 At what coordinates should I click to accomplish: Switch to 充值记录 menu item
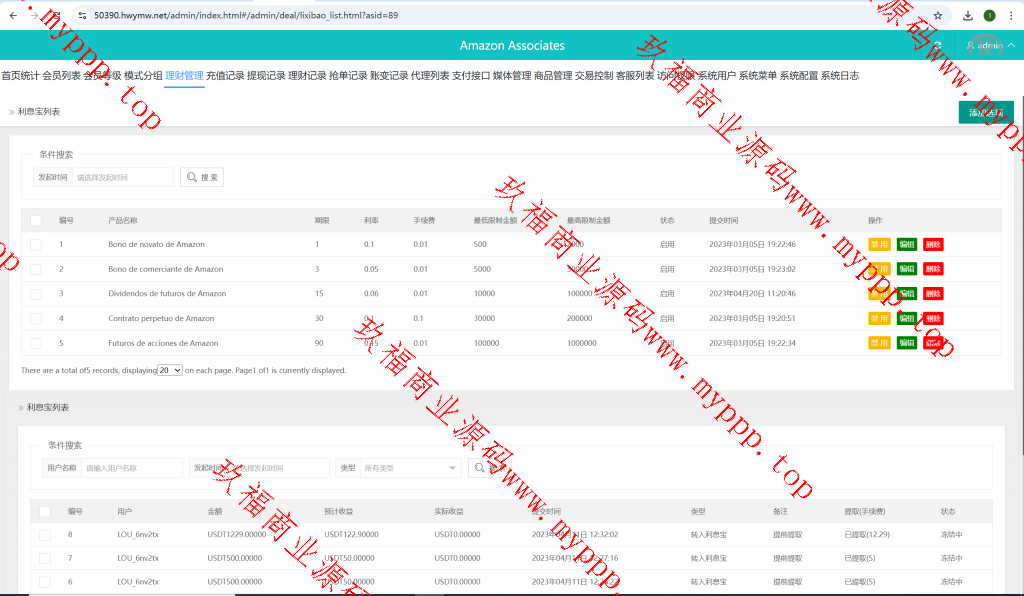[225, 76]
